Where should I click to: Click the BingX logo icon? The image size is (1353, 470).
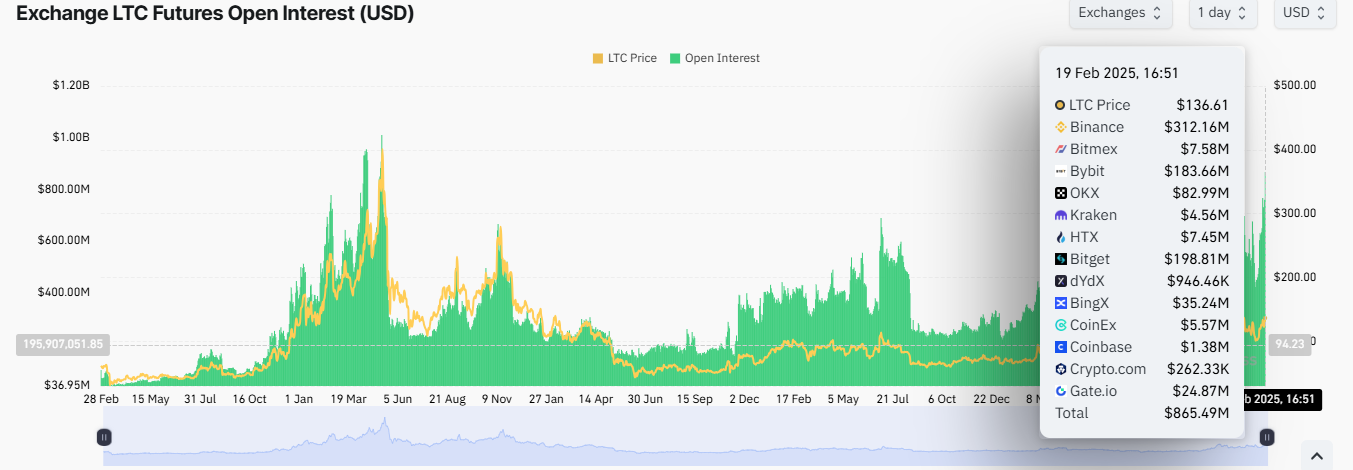[1060, 303]
